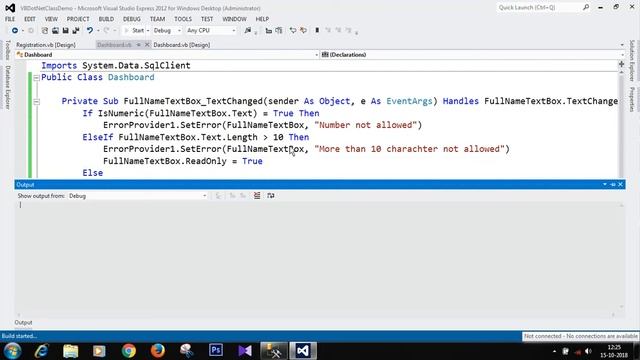This screenshot has width=640, height=360.
Task: Open the Debug configuration dropdown
Action: click(x=179, y=31)
